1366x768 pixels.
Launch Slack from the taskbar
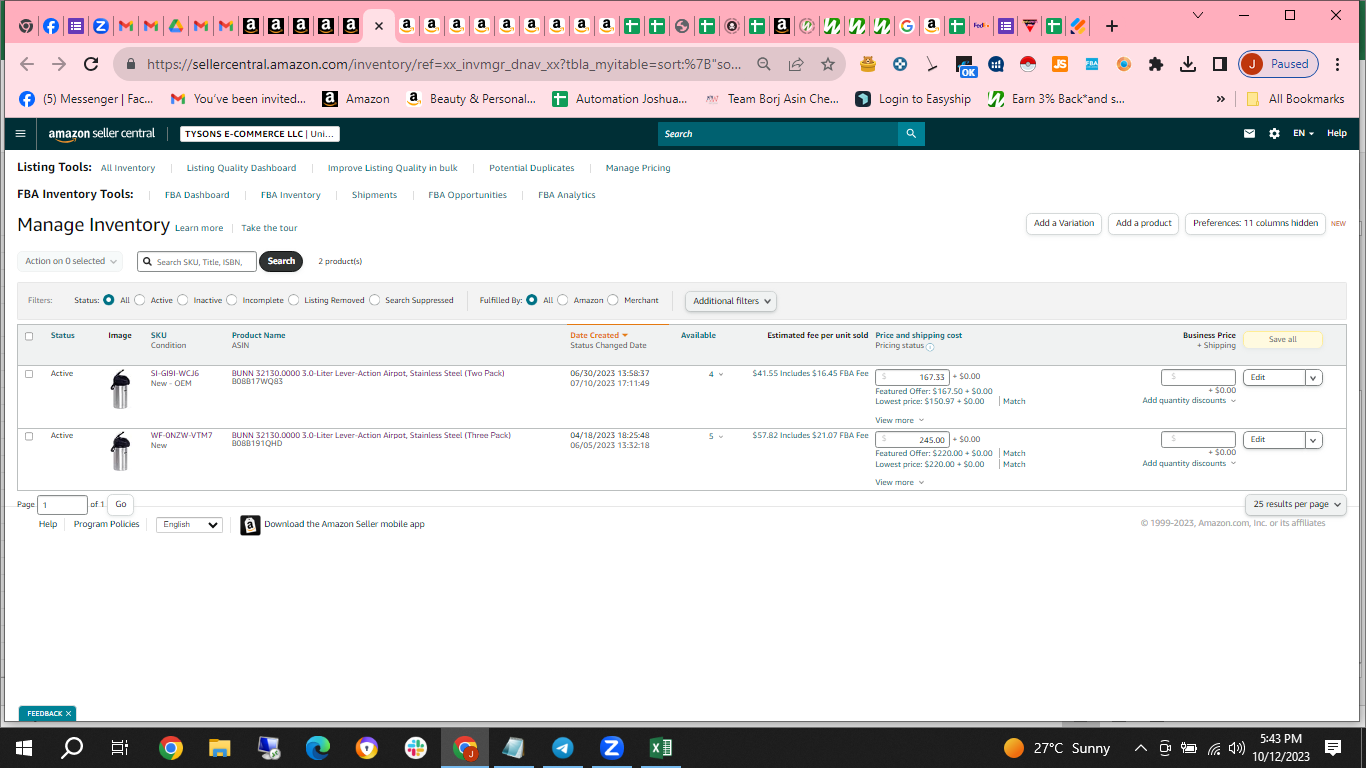(415, 747)
